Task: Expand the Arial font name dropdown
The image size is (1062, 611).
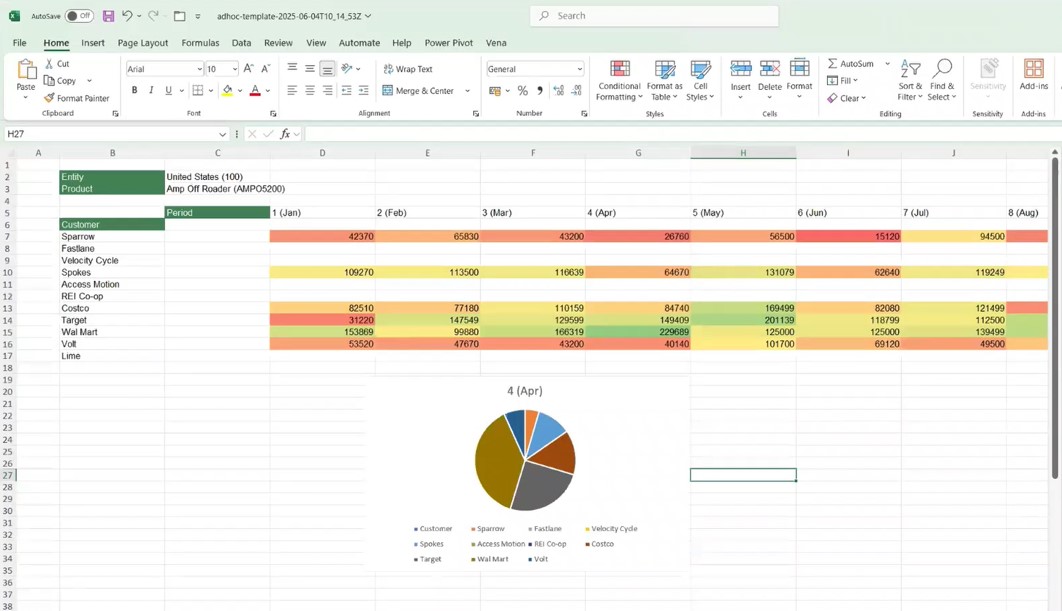Action: [x=199, y=69]
